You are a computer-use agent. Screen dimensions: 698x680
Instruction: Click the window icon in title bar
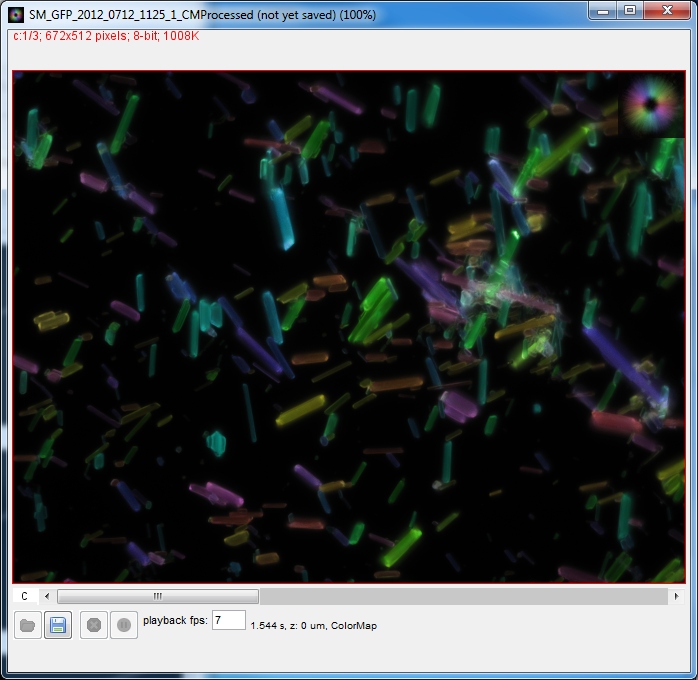coord(17,10)
